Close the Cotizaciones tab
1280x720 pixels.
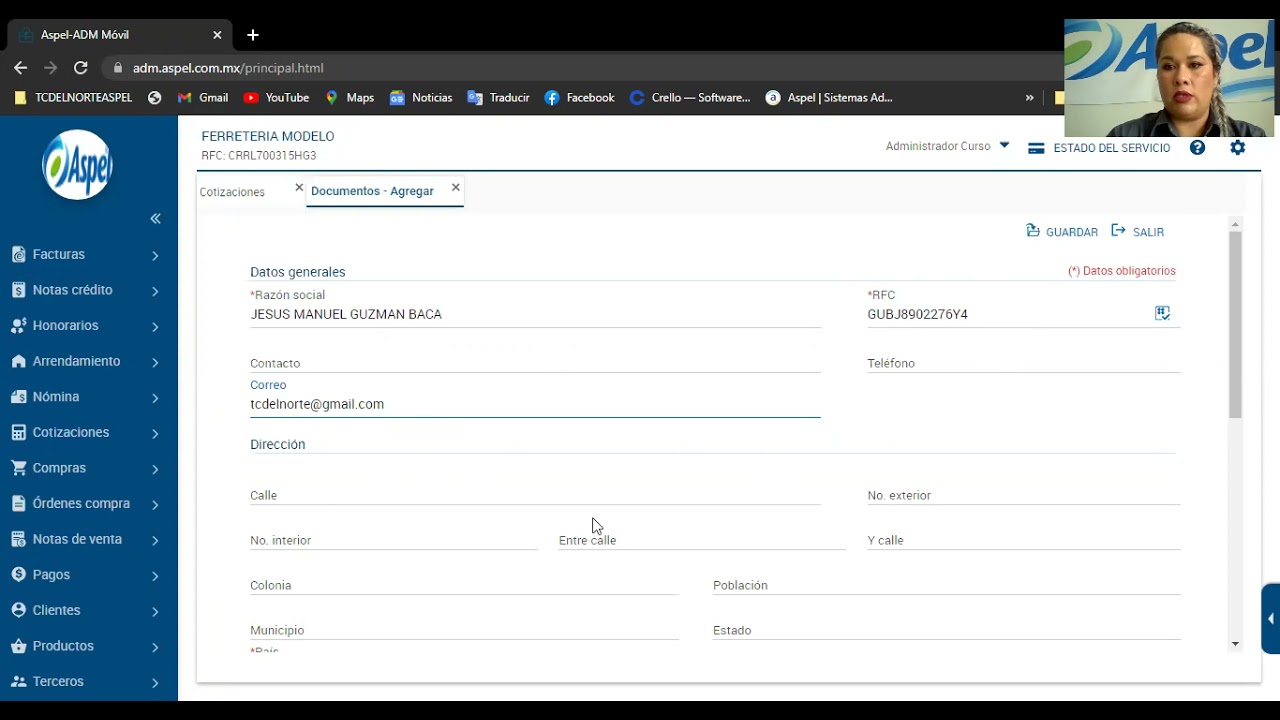tap(299, 187)
